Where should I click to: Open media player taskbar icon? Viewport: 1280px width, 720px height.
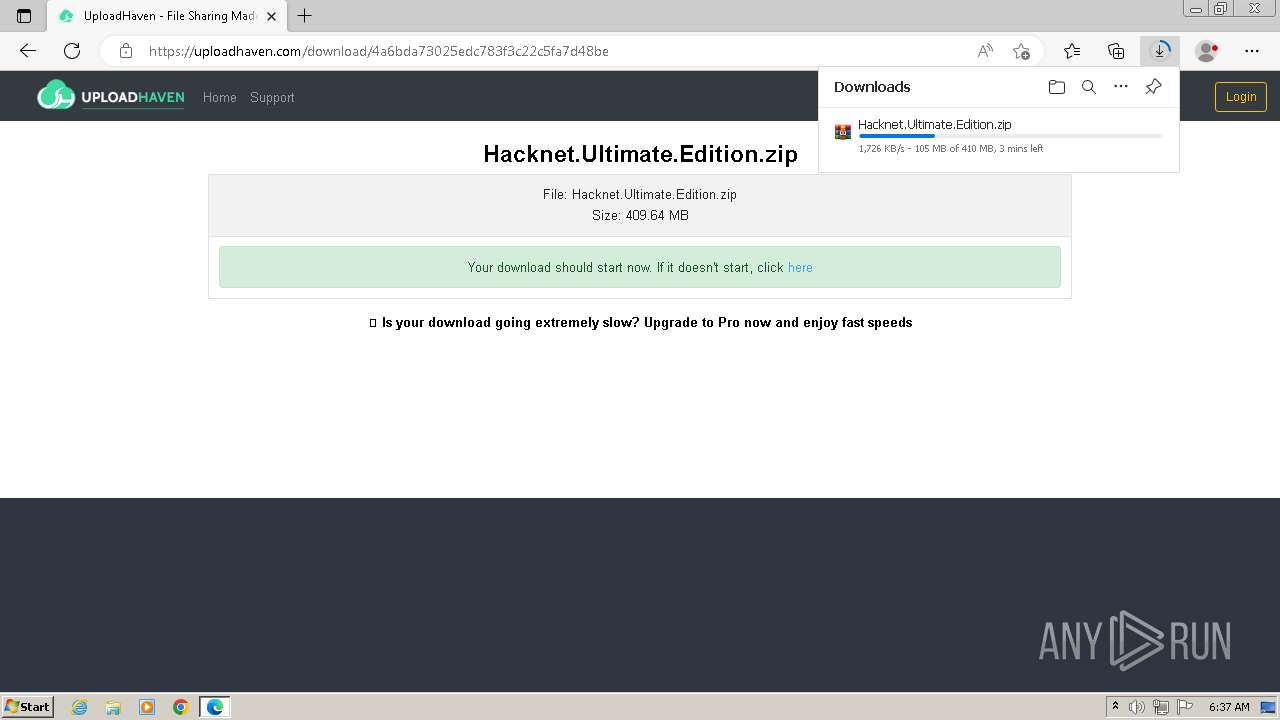point(147,707)
